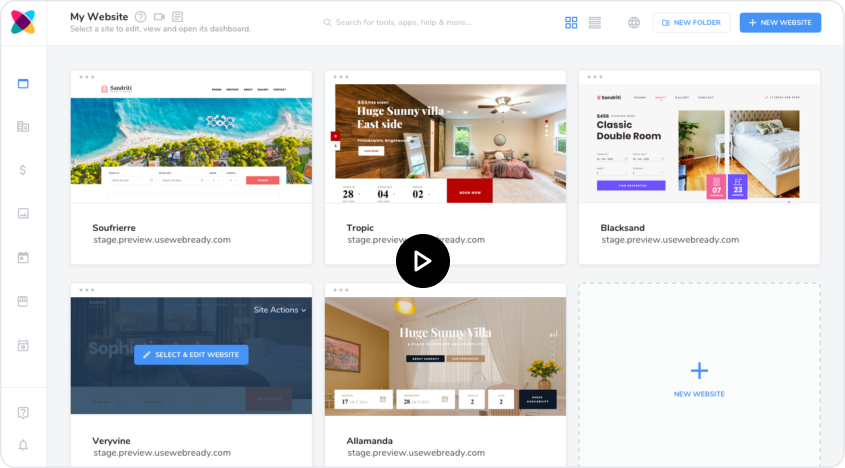
Task: Click the blue New Website button
Action: click(780, 22)
